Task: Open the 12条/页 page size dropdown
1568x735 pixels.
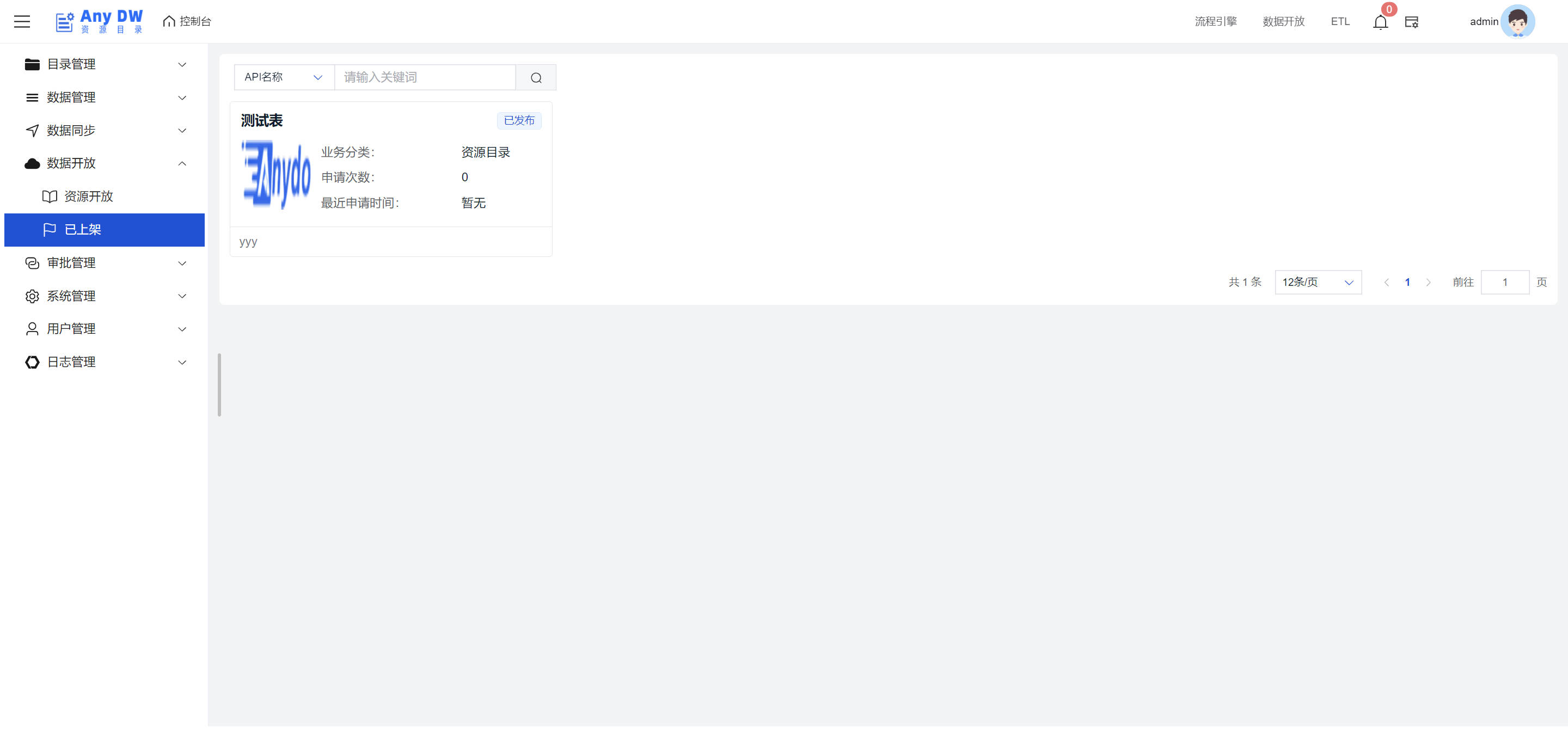Action: click(1318, 283)
